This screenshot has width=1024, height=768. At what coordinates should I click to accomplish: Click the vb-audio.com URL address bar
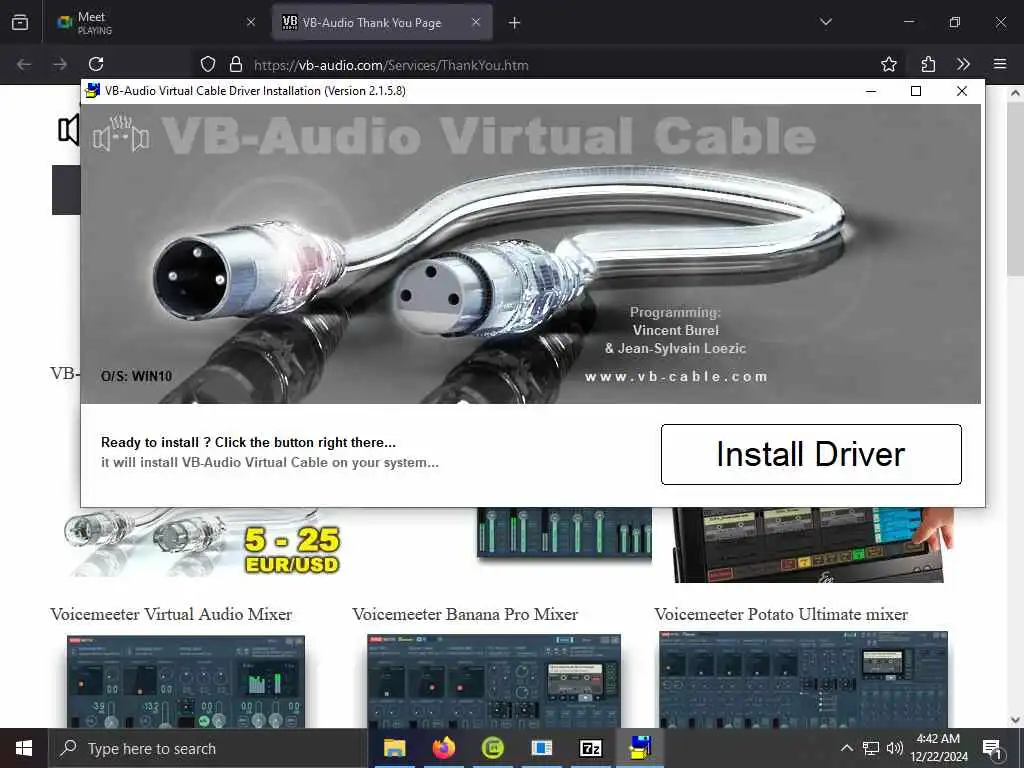391,65
